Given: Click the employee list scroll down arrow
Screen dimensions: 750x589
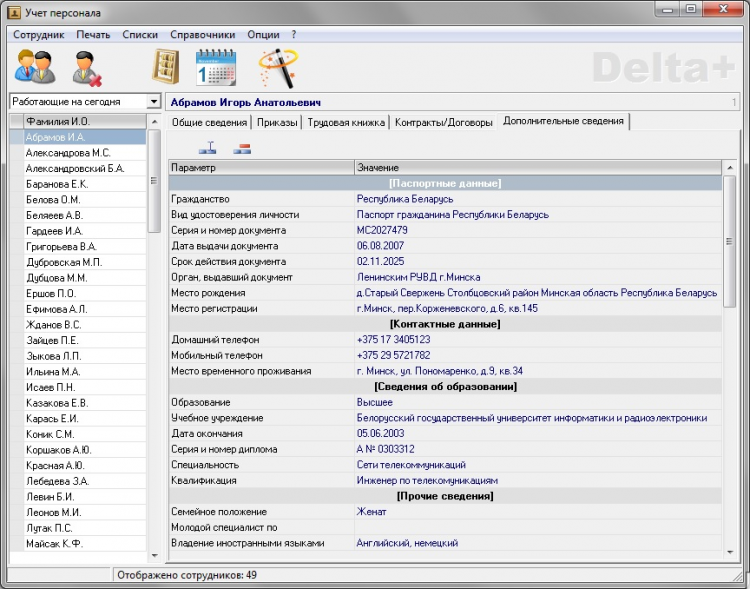Looking at the screenshot, I should pos(154,556).
